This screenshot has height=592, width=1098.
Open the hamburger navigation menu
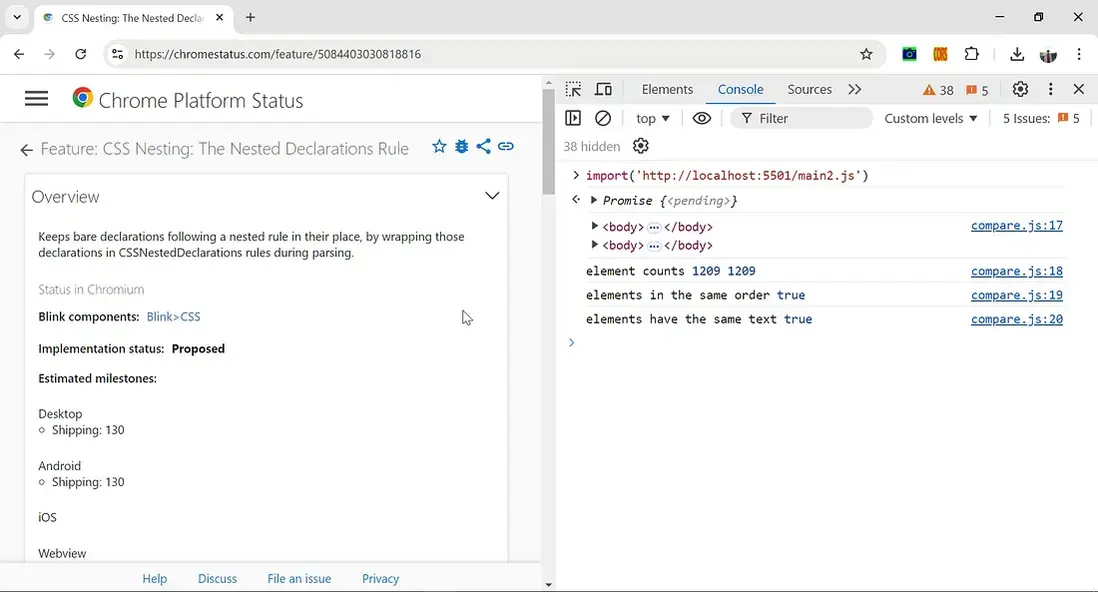pos(37,98)
